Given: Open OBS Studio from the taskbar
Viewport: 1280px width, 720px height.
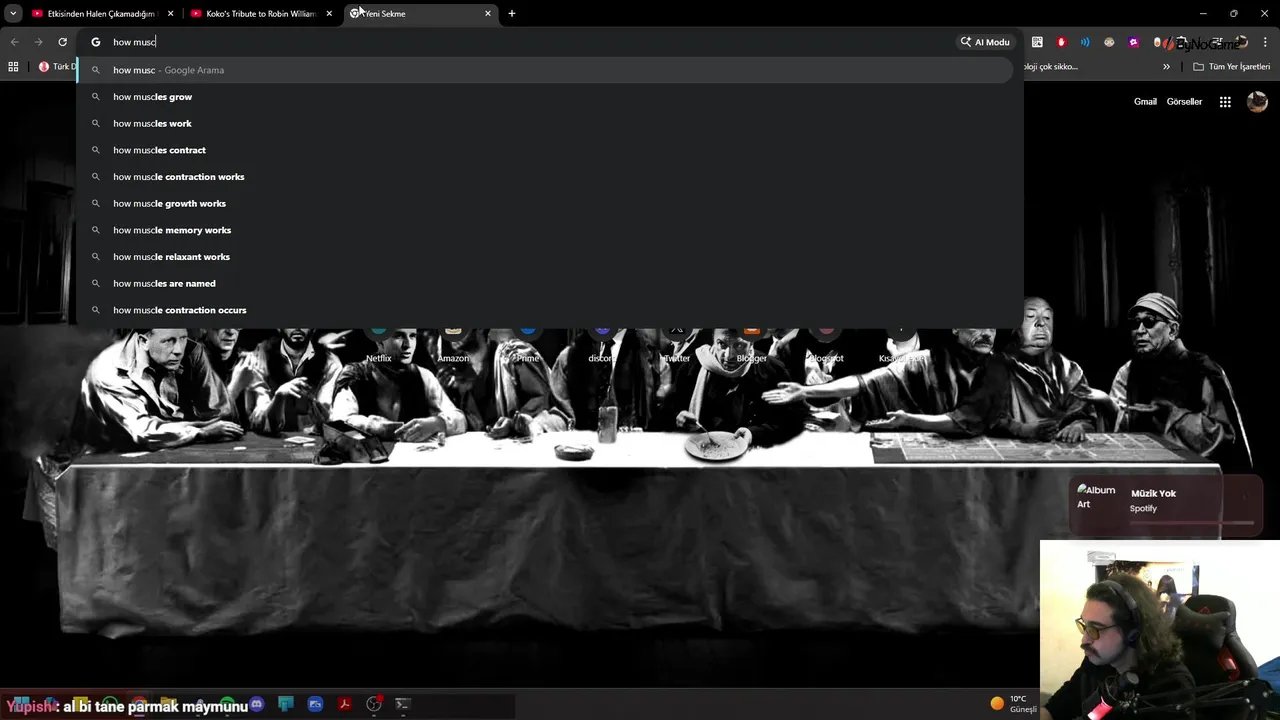Looking at the screenshot, I should click(x=374, y=704).
